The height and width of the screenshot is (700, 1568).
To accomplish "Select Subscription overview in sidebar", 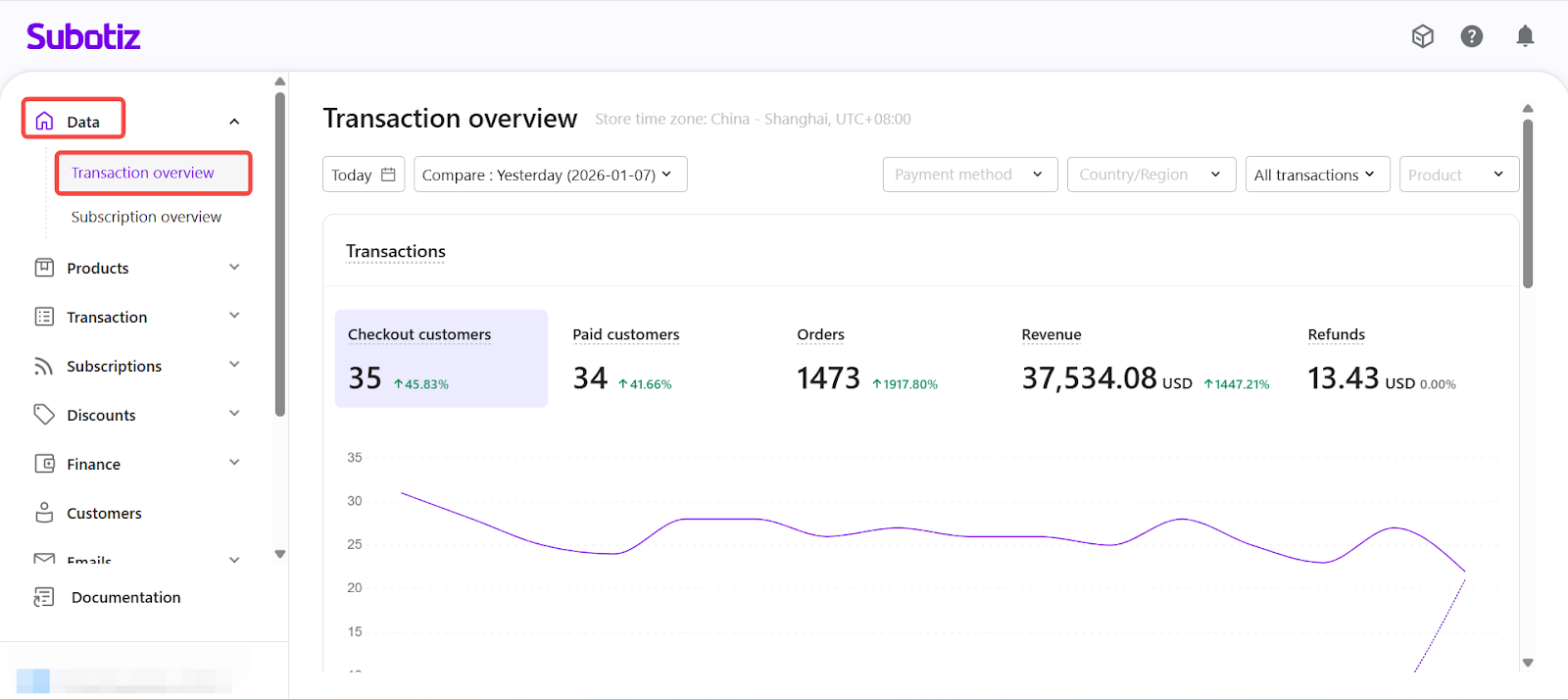I will pos(146,217).
